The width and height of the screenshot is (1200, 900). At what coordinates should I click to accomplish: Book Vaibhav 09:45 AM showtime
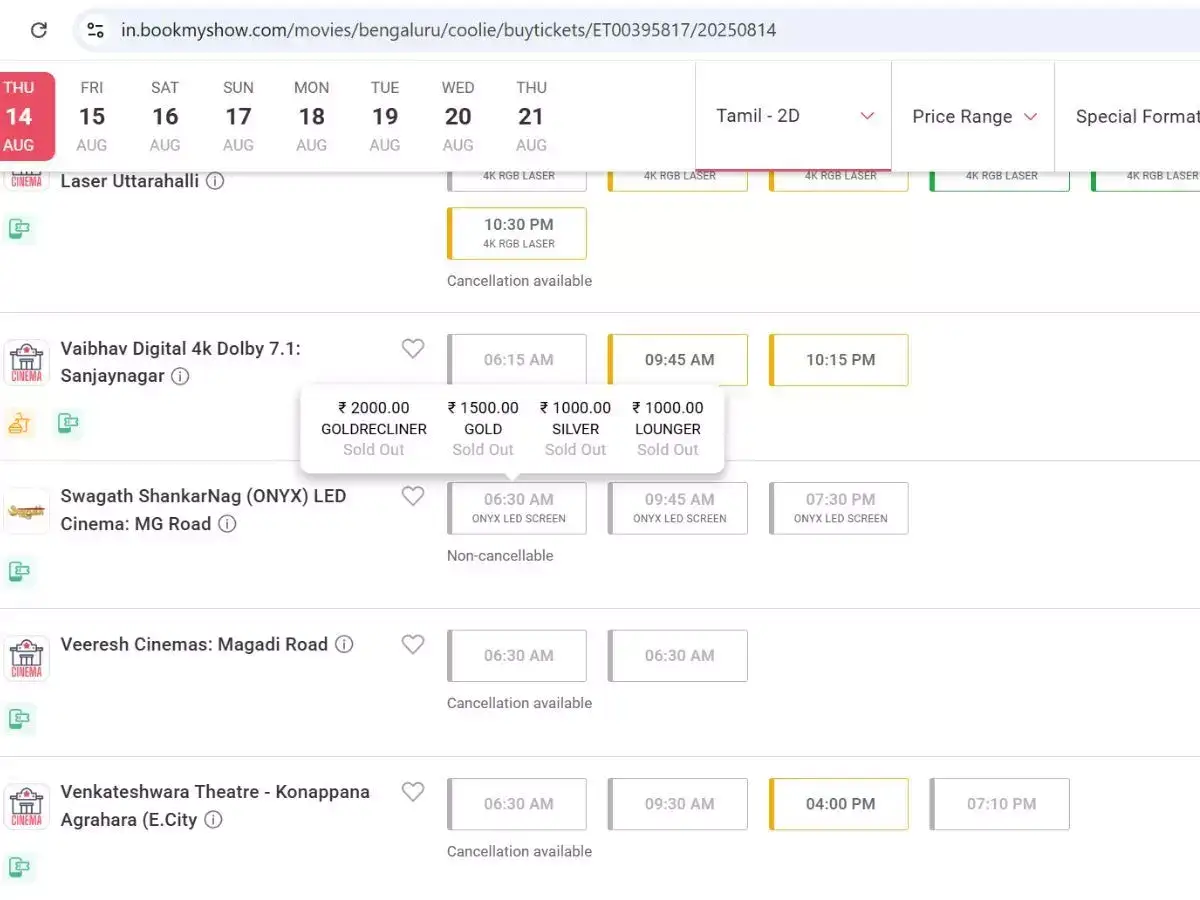point(678,360)
